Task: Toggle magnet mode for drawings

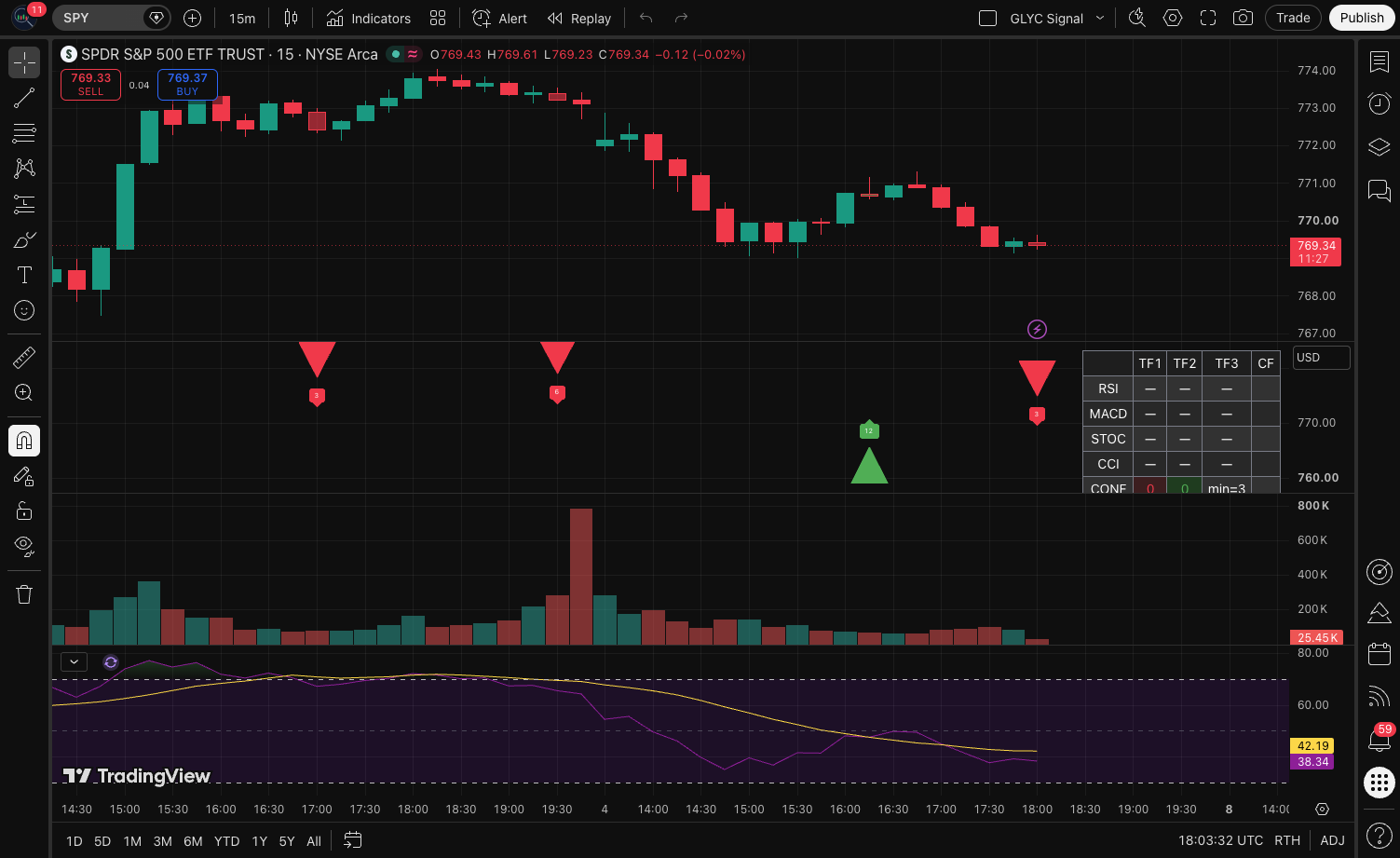Action: 24,441
